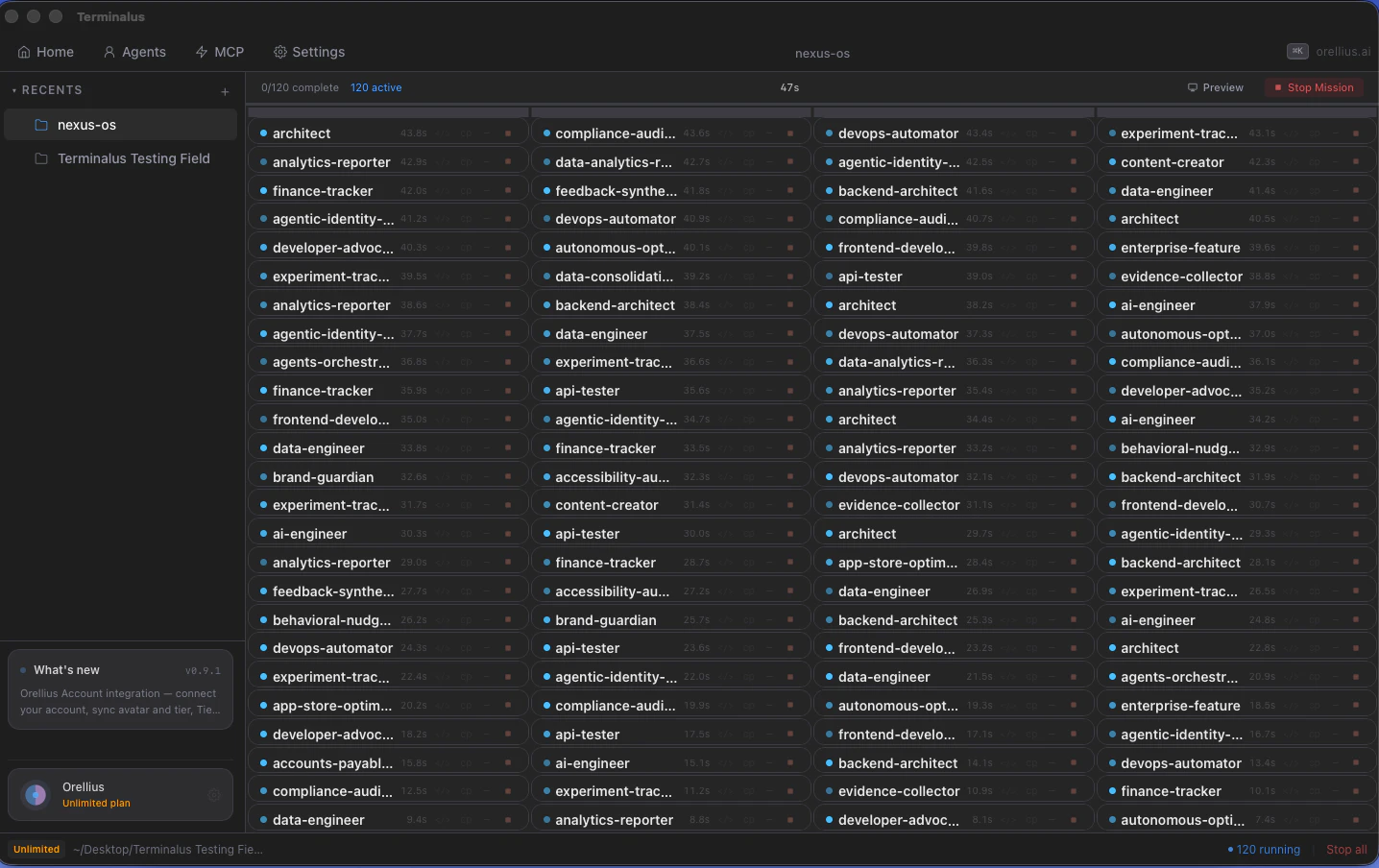Open the Agents tab
The width and height of the screenshot is (1379, 868).
pos(134,52)
